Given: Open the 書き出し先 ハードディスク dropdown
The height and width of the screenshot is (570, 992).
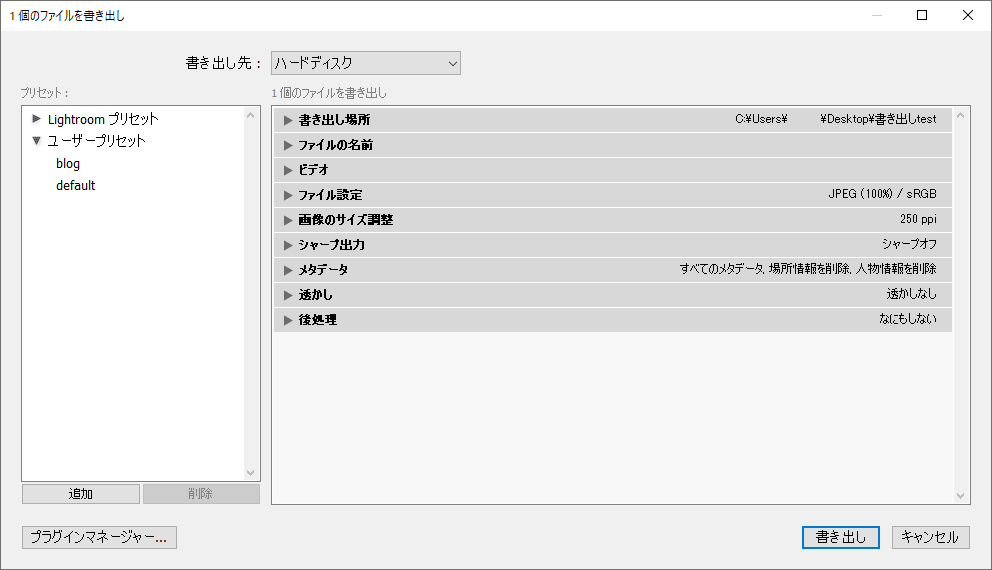Looking at the screenshot, I should 366,63.
